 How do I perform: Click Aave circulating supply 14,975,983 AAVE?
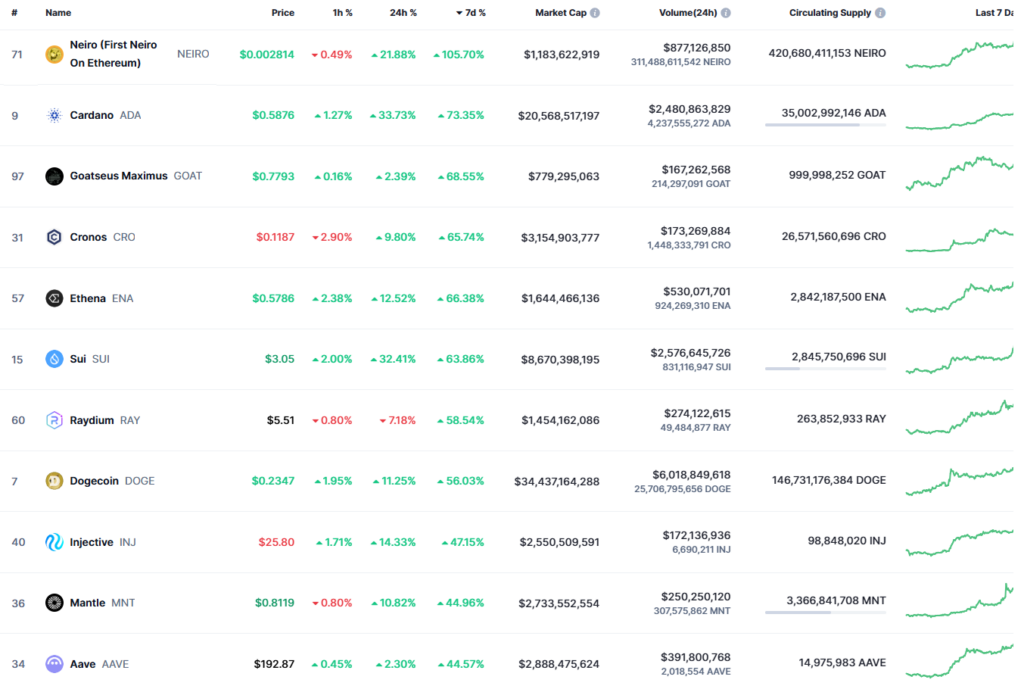click(x=842, y=663)
